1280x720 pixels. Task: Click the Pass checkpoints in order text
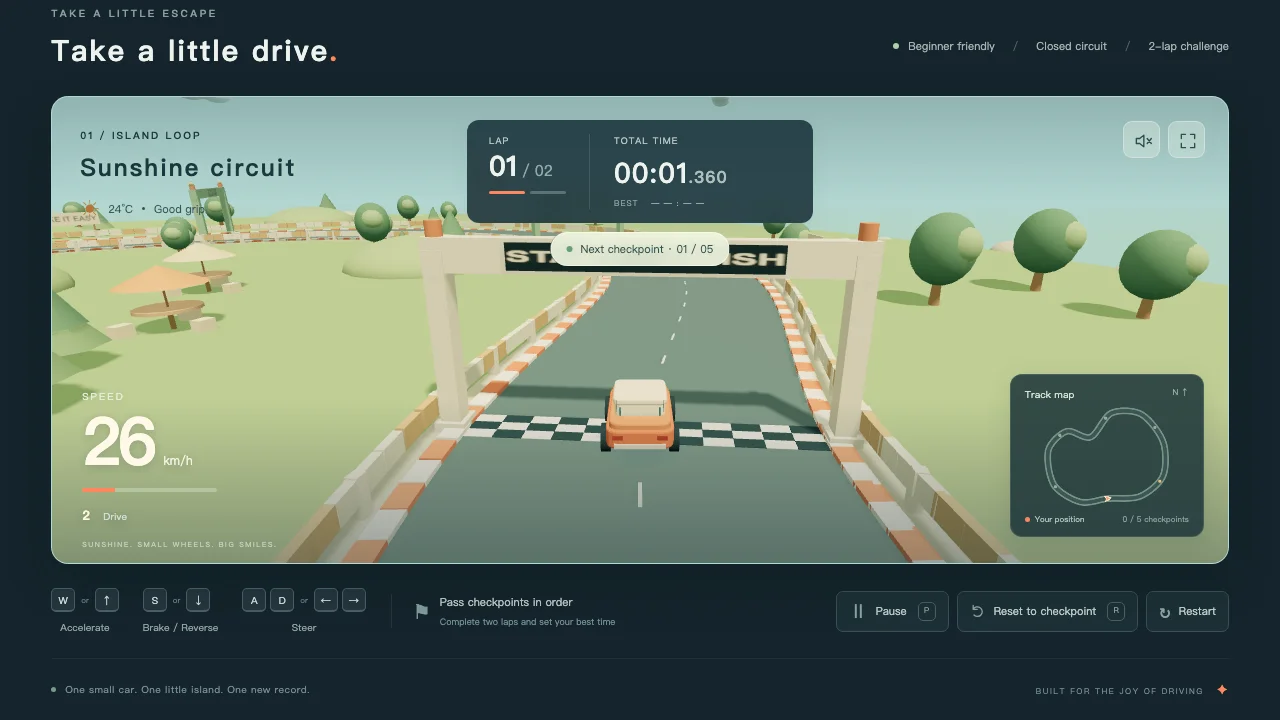point(506,602)
